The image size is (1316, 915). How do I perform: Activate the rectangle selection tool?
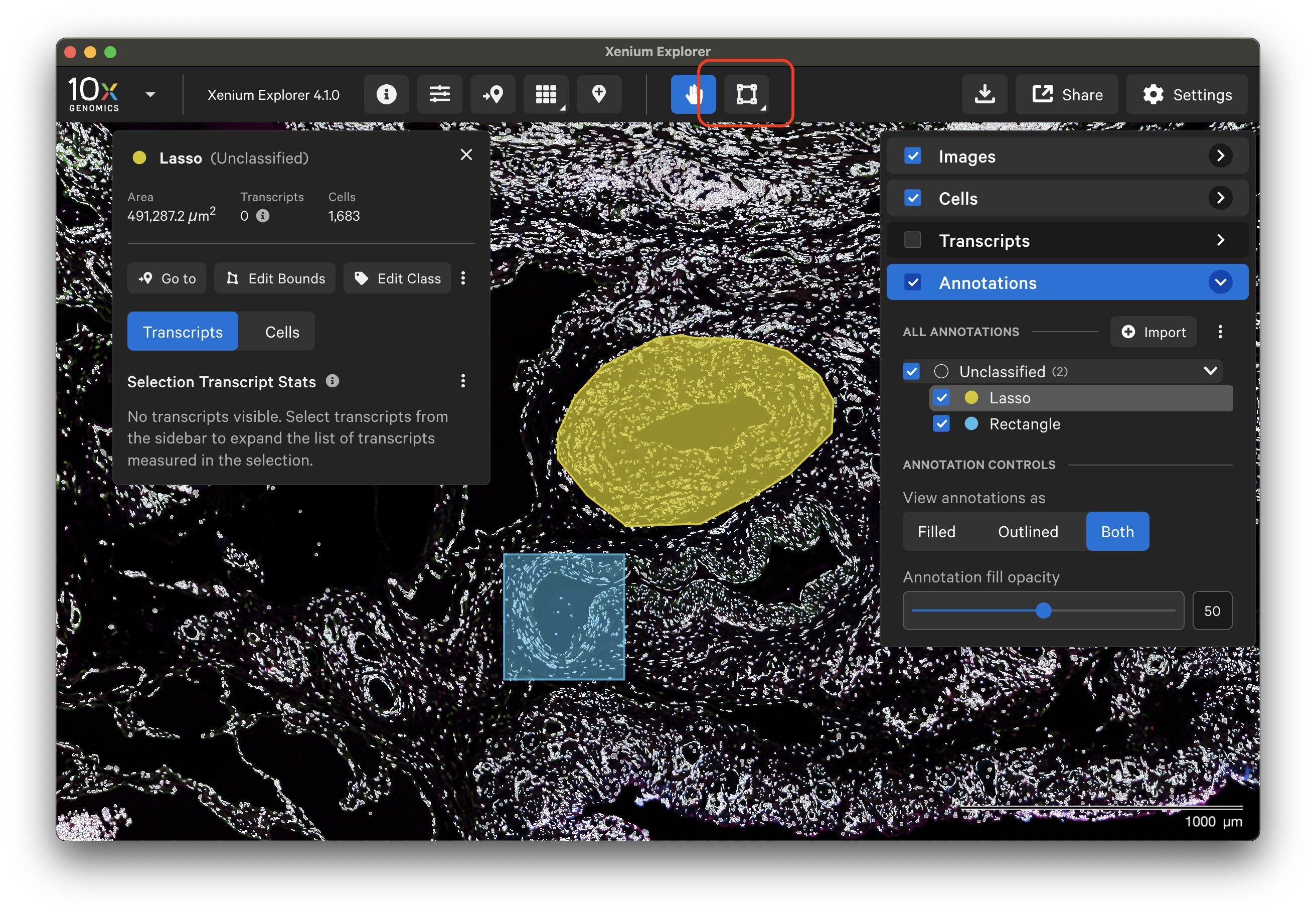746,95
